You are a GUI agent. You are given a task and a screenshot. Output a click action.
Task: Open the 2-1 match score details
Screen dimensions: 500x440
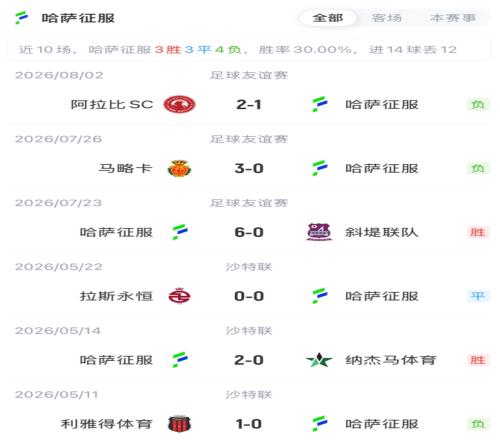point(249,105)
